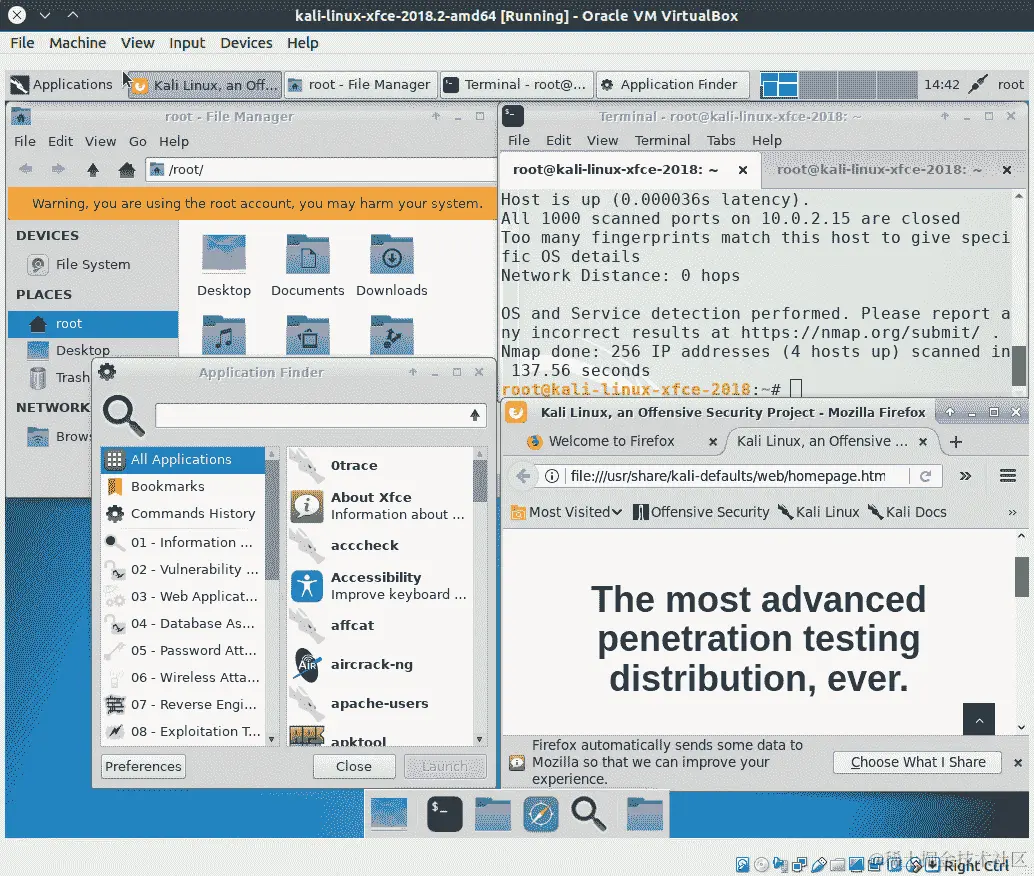
Task: Select All Applications category
Action: coord(183,460)
